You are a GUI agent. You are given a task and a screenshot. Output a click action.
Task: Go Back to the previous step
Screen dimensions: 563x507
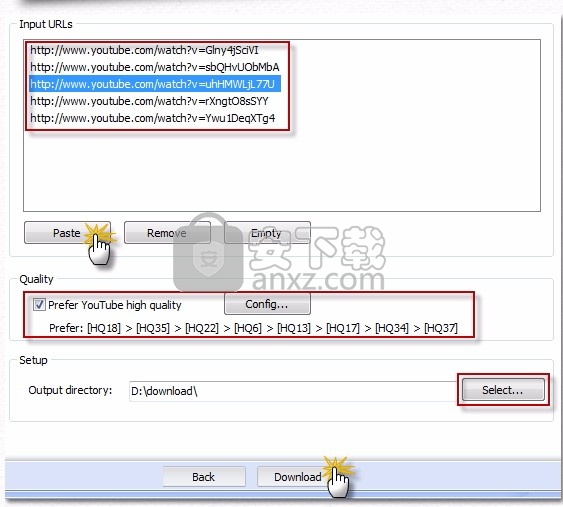204,476
